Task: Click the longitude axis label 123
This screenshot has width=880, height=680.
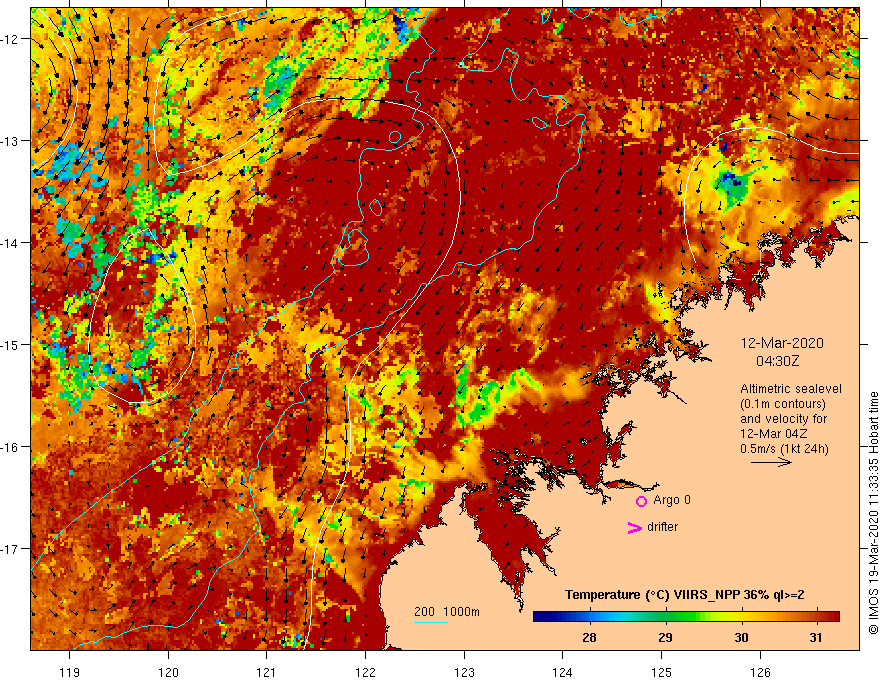Action: [x=464, y=672]
